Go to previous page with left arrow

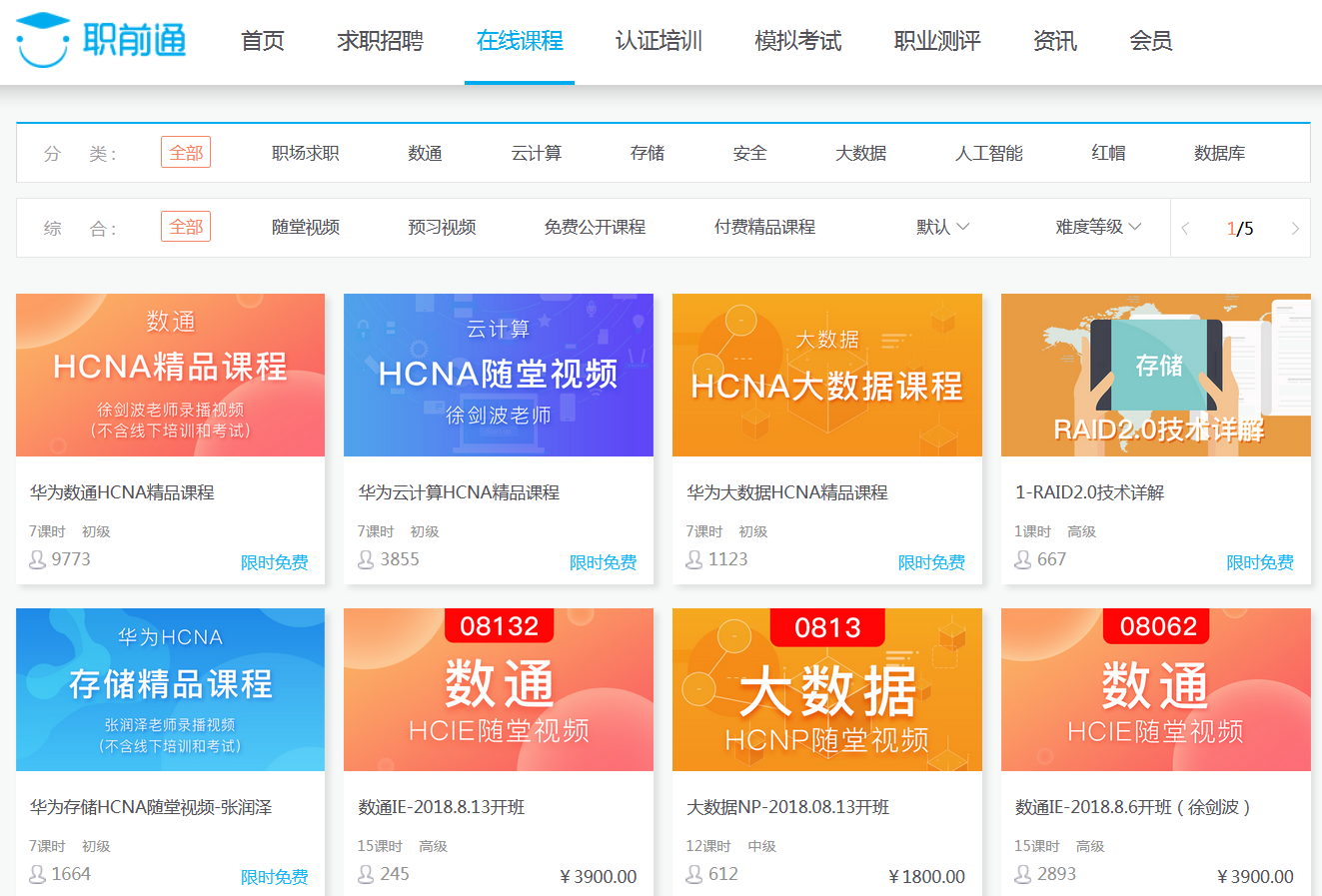[x=1186, y=229]
